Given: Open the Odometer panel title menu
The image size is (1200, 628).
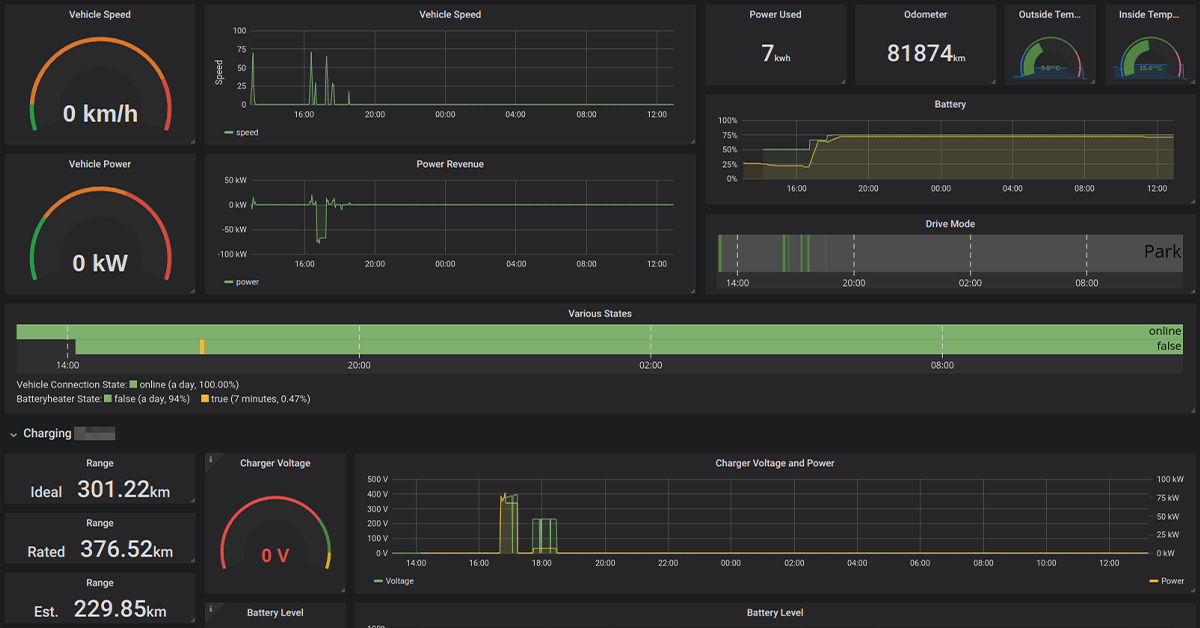Looking at the screenshot, I should pyautogui.click(x=925, y=15).
